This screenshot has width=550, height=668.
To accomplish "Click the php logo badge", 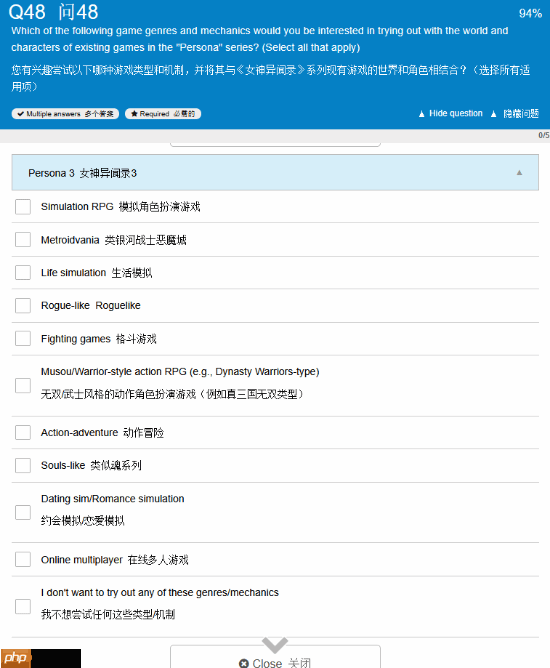I will coord(16,658).
